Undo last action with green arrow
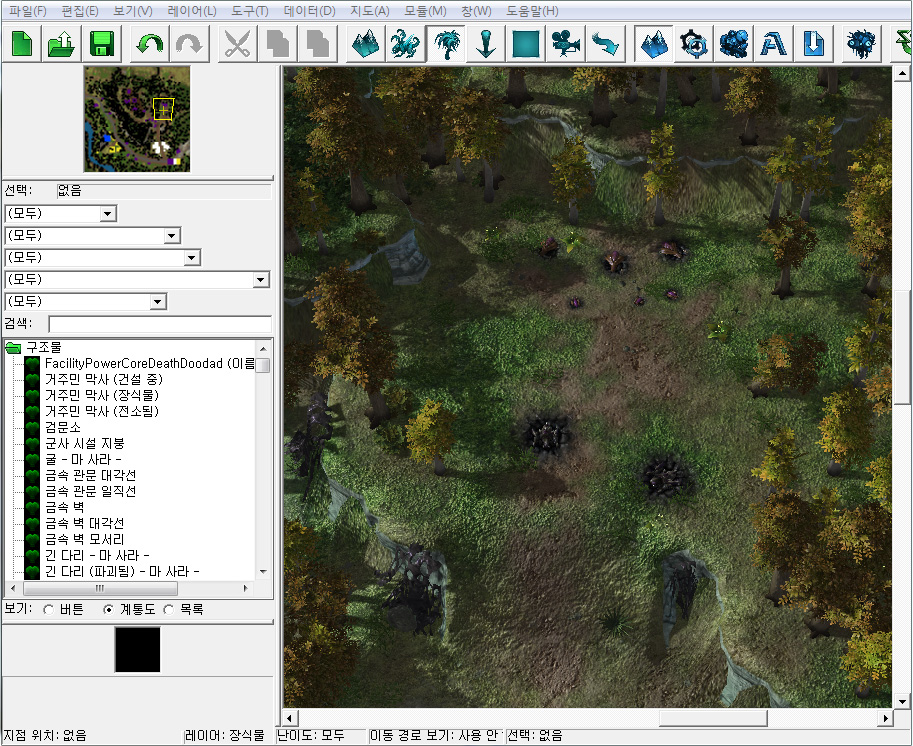Screen dimensions: 913x746 [150, 44]
